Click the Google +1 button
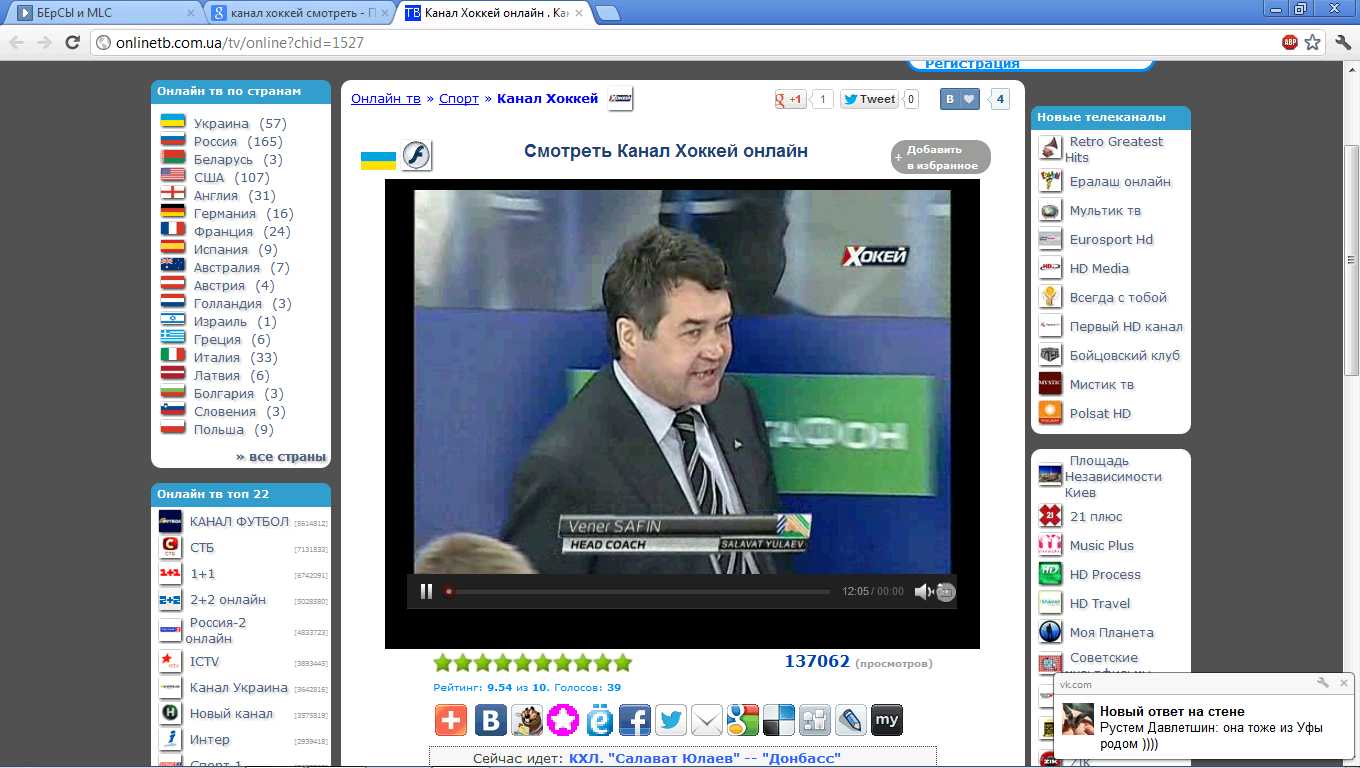Image resolution: width=1360 pixels, height=768 pixels. click(x=791, y=99)
